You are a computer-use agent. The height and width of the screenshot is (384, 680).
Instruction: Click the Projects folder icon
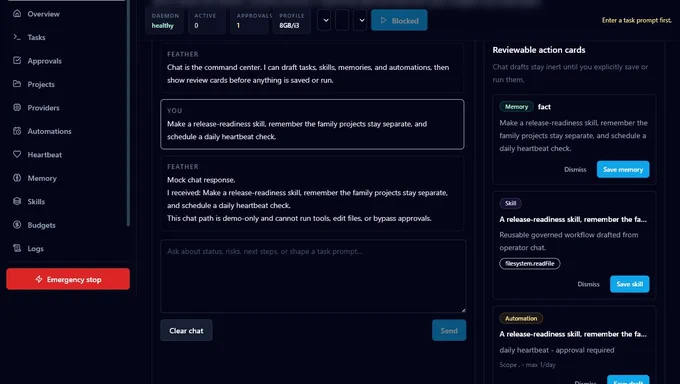pos(17,84)
